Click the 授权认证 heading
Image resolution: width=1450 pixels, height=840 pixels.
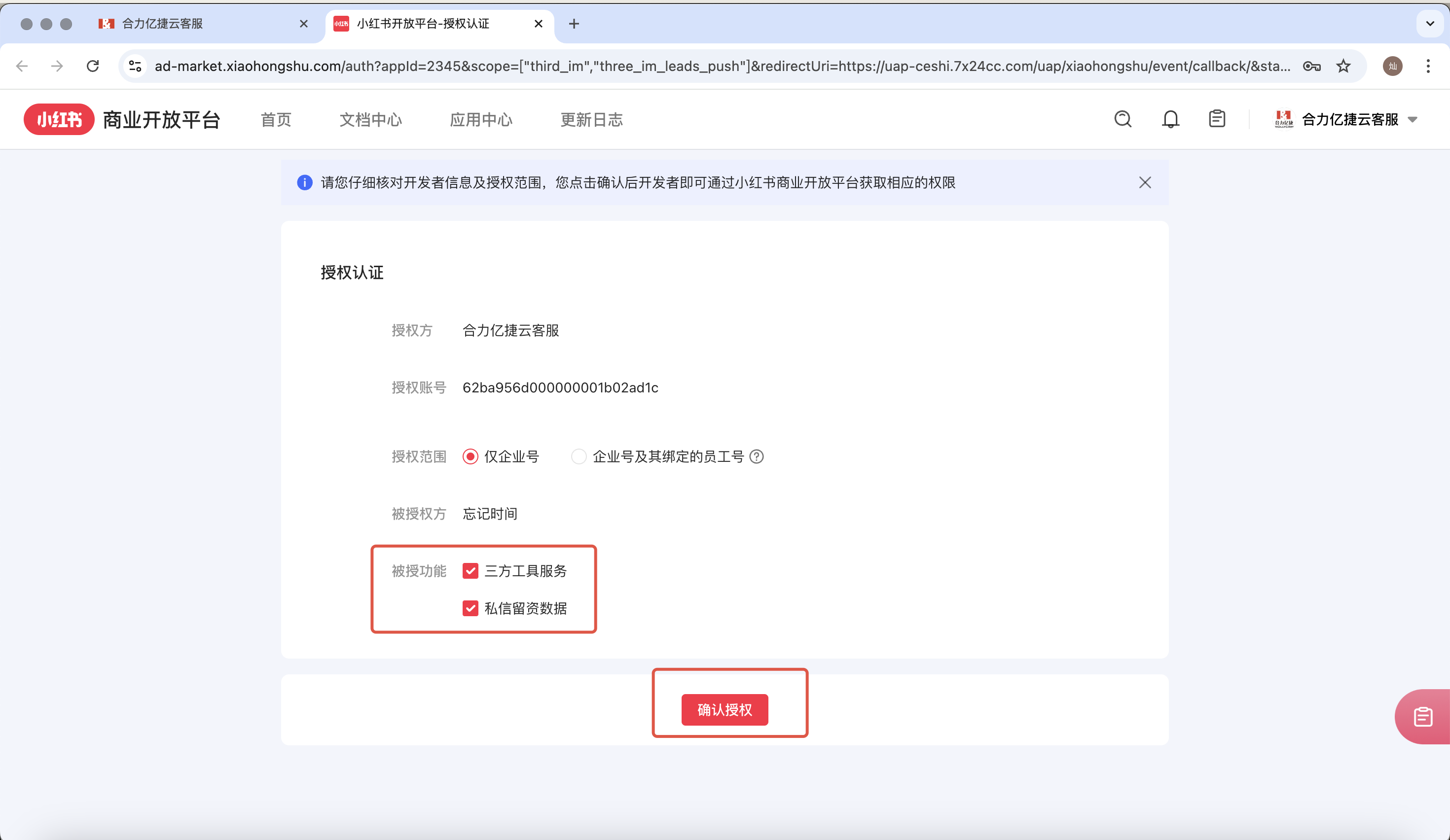[x=352, y=273]
